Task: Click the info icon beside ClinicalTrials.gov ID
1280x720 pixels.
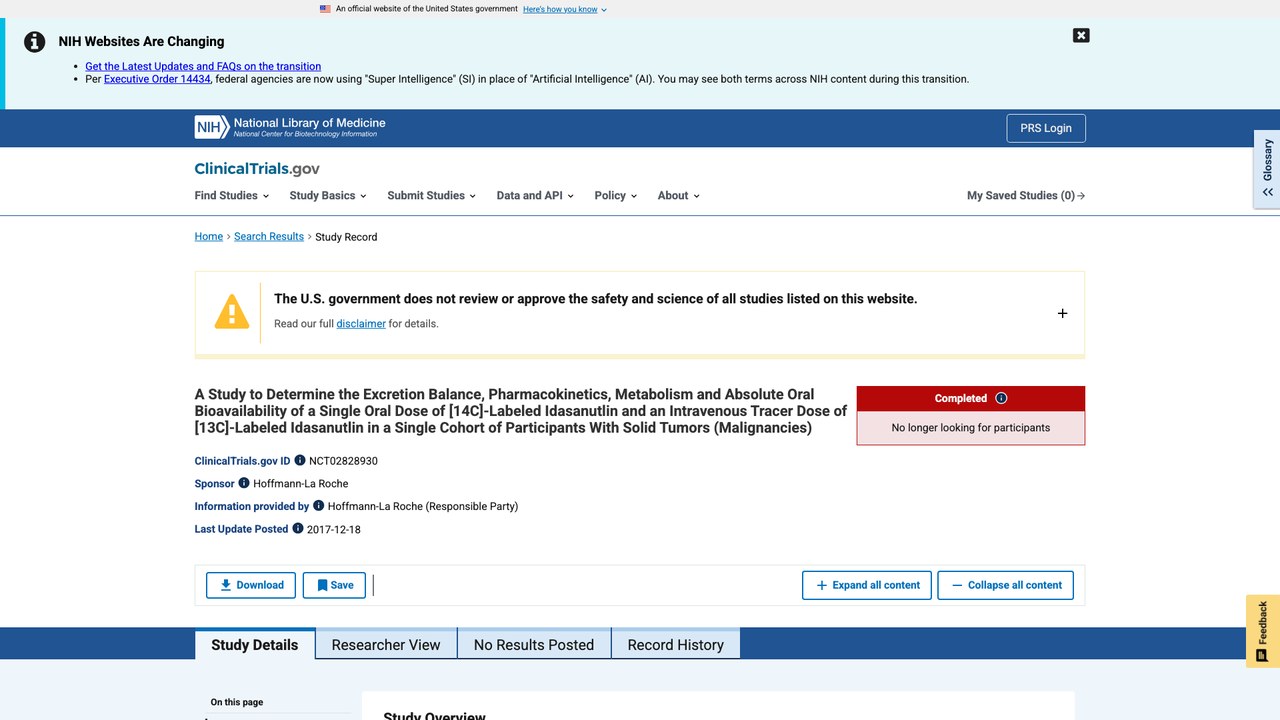Action: [x=300, y=460]
